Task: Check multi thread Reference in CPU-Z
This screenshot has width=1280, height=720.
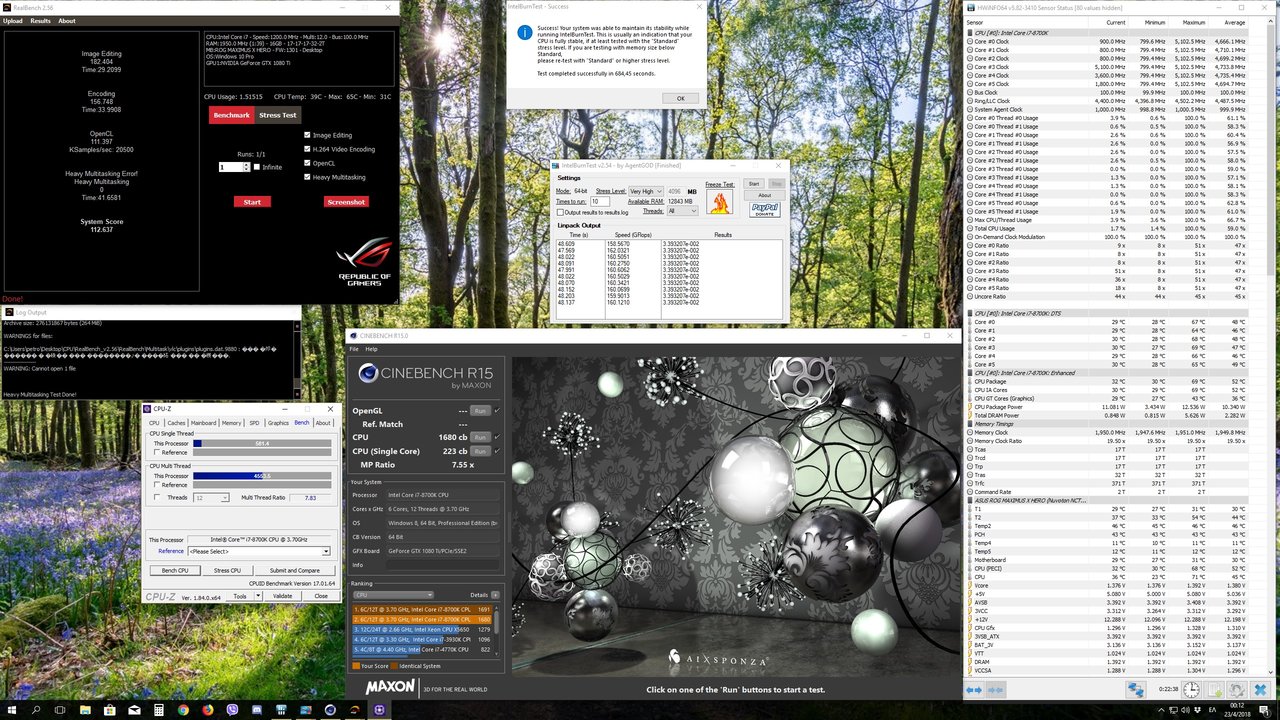Action: point(157,485)
